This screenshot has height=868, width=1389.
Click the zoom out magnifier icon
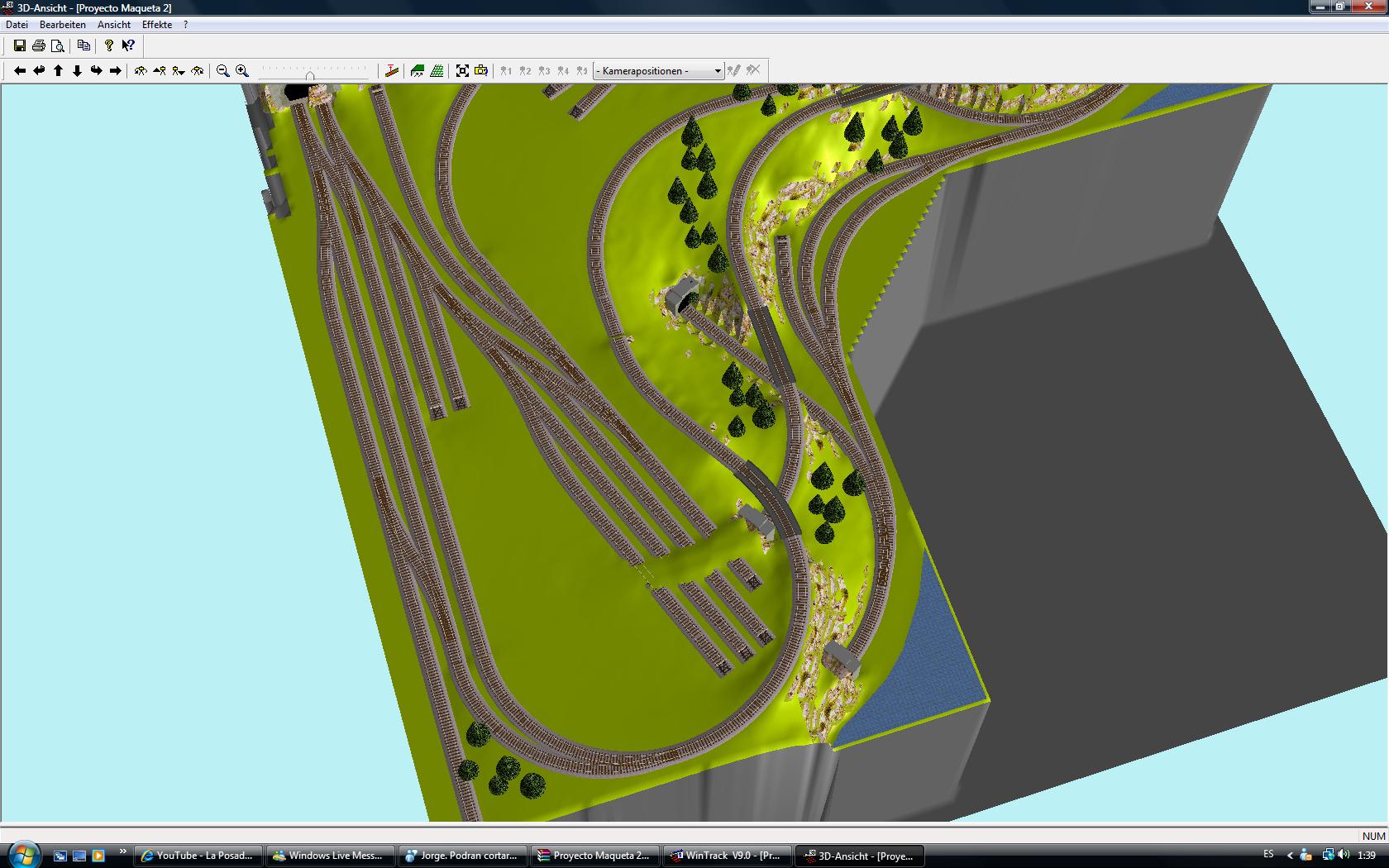(x=223, y=71)
